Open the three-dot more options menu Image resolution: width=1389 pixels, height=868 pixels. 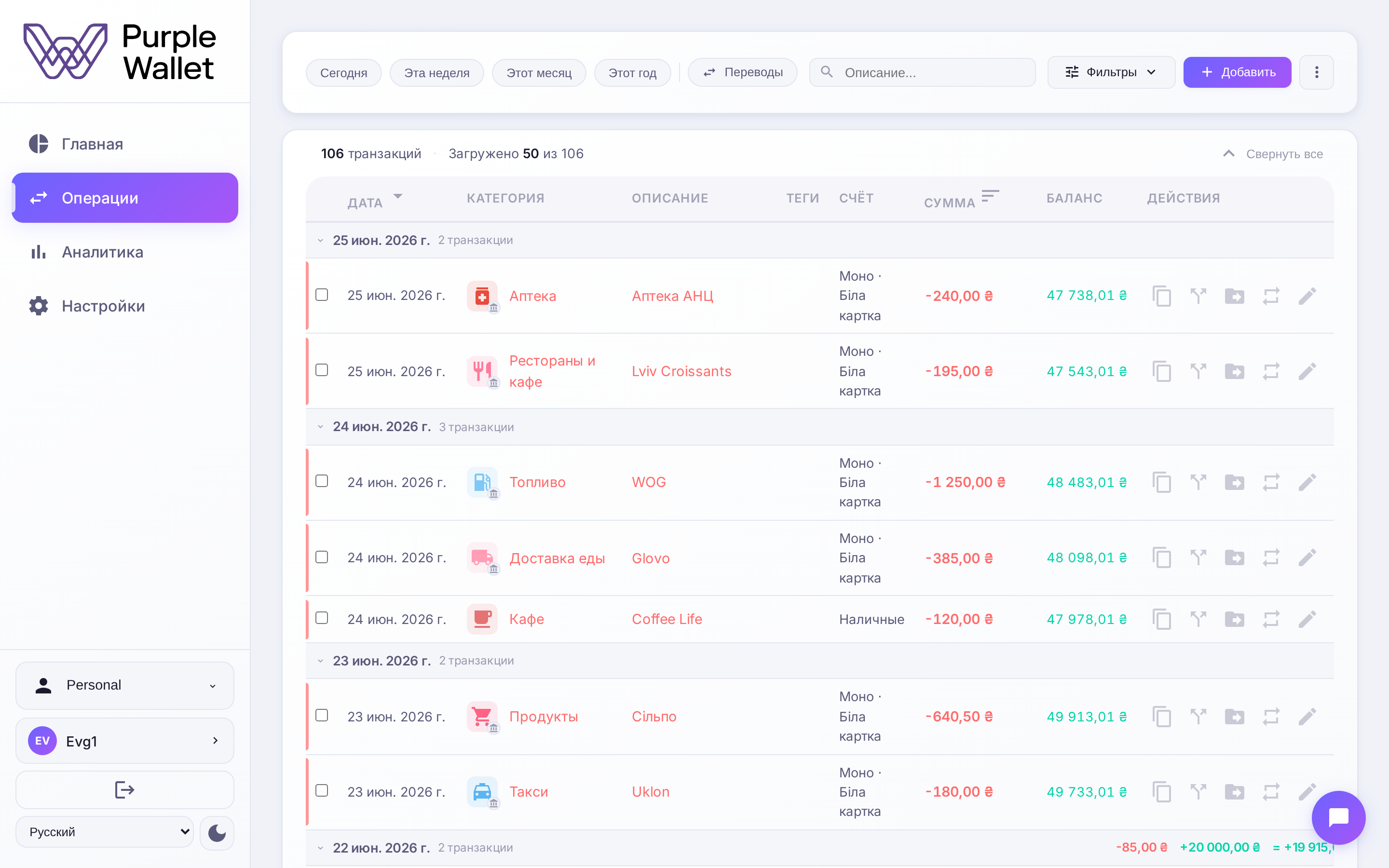[1317, 72]
